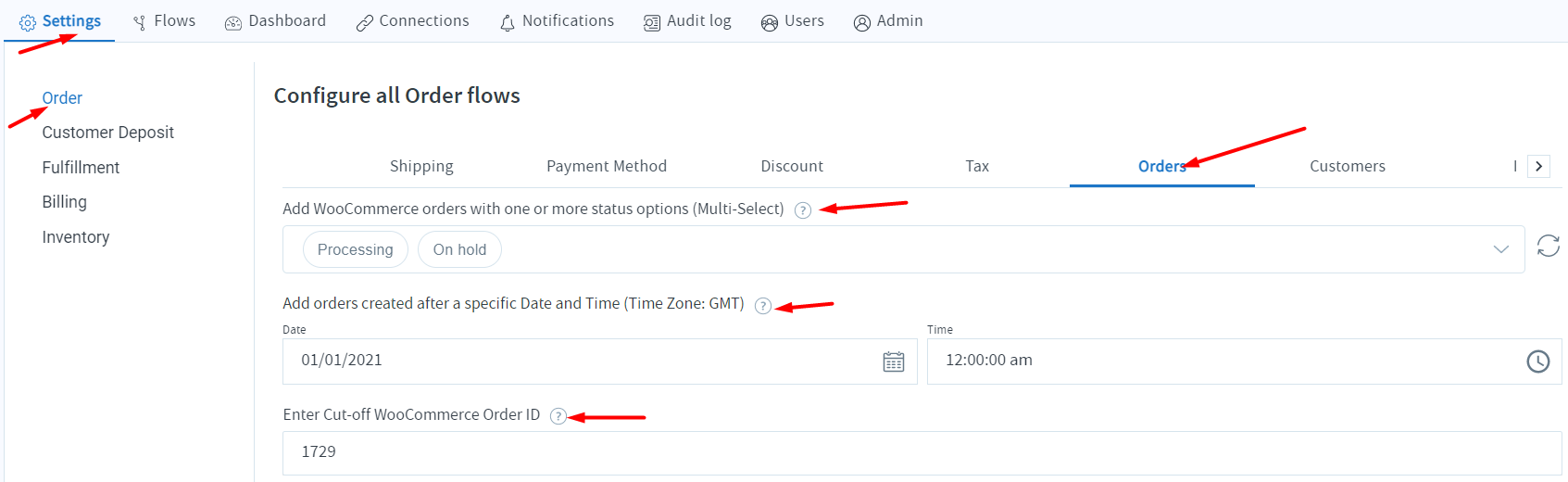The width and height of the screenshot is (1568, 482).
Task: Click help icon next to Cut-off Order ID
Action: (558, 416)
